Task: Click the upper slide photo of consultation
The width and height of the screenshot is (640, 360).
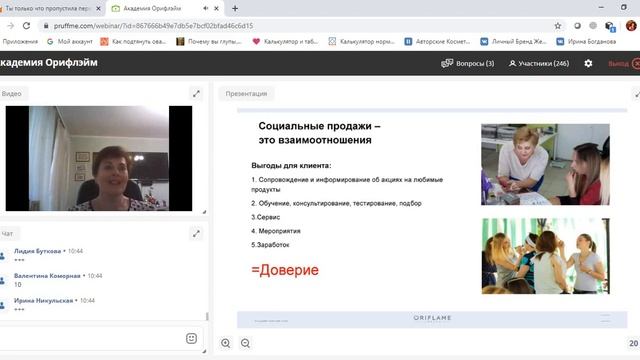Action: tap(545, 164)
